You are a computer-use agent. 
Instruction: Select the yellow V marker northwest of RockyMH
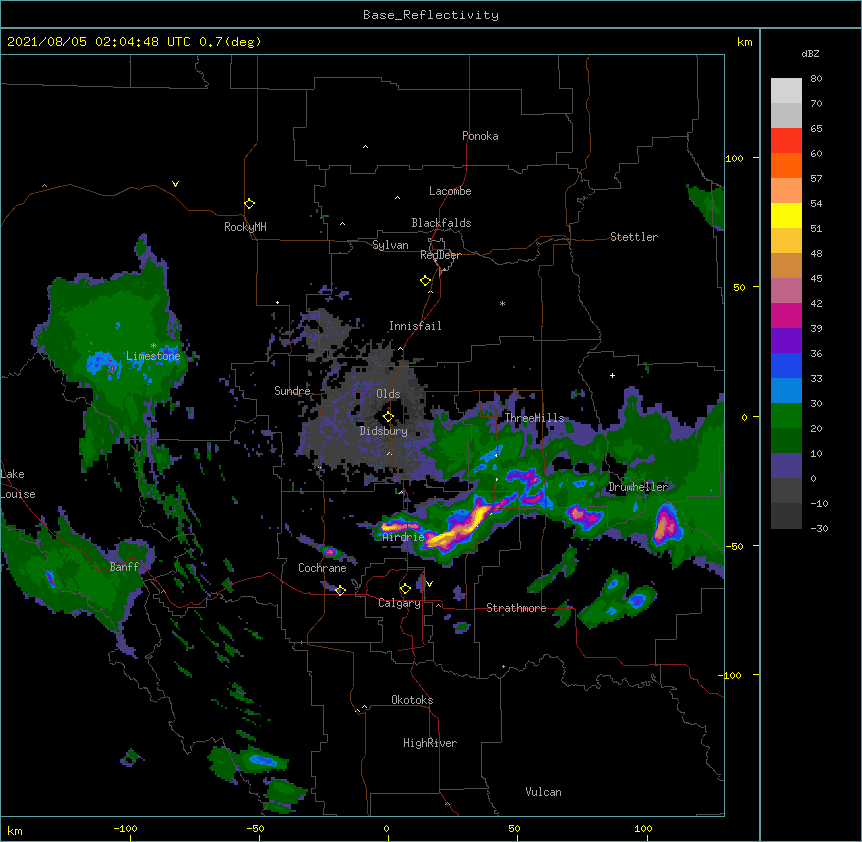[x=175, y=184]
